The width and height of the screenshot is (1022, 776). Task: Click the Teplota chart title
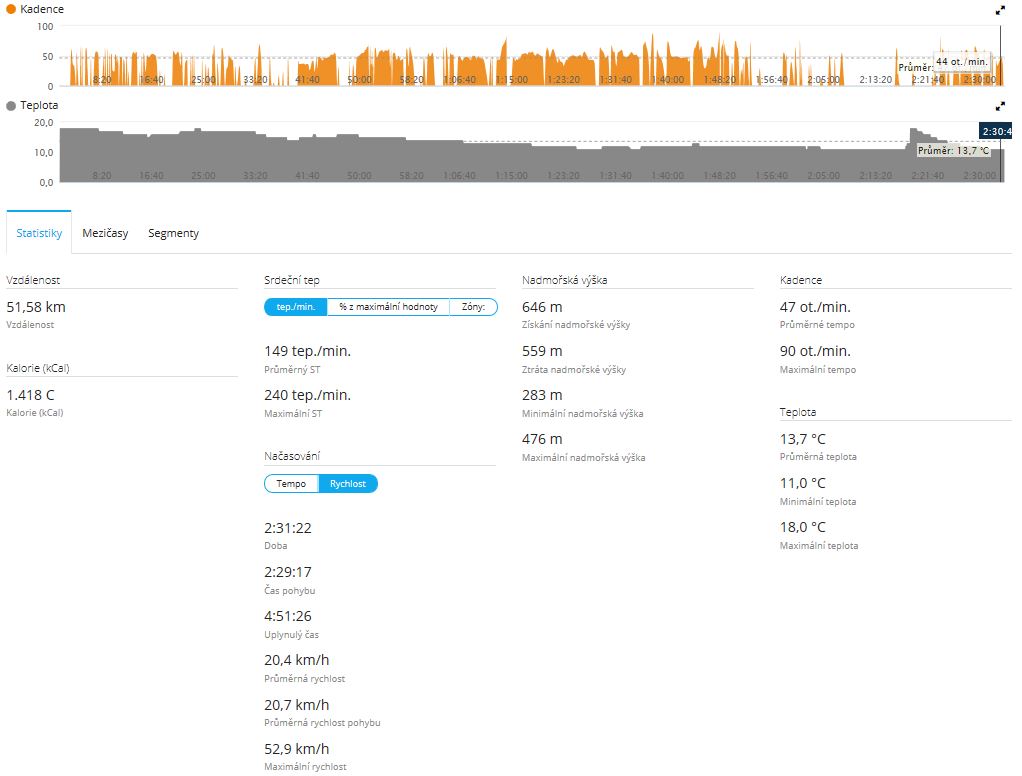(39, 105)
